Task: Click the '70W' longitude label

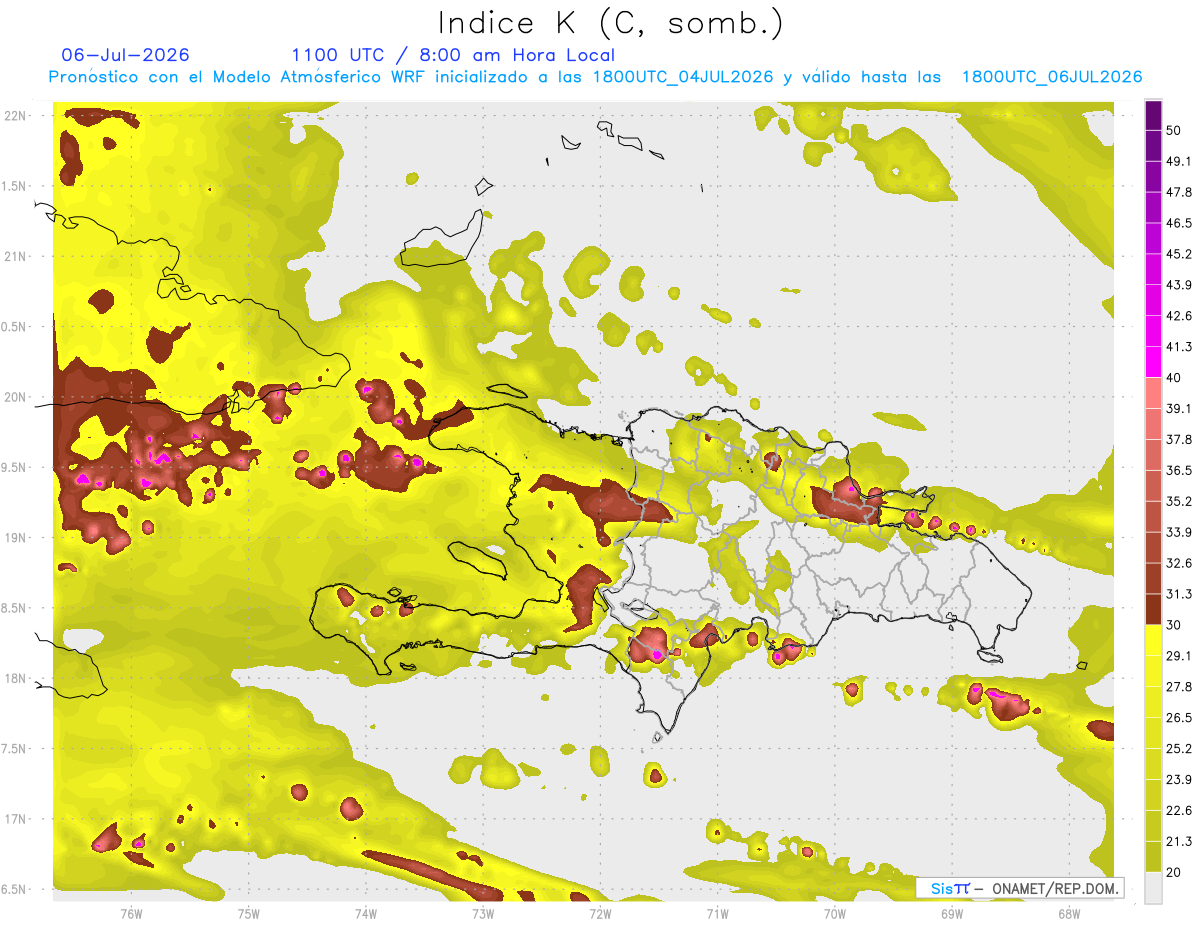Action: click(834, 914)
